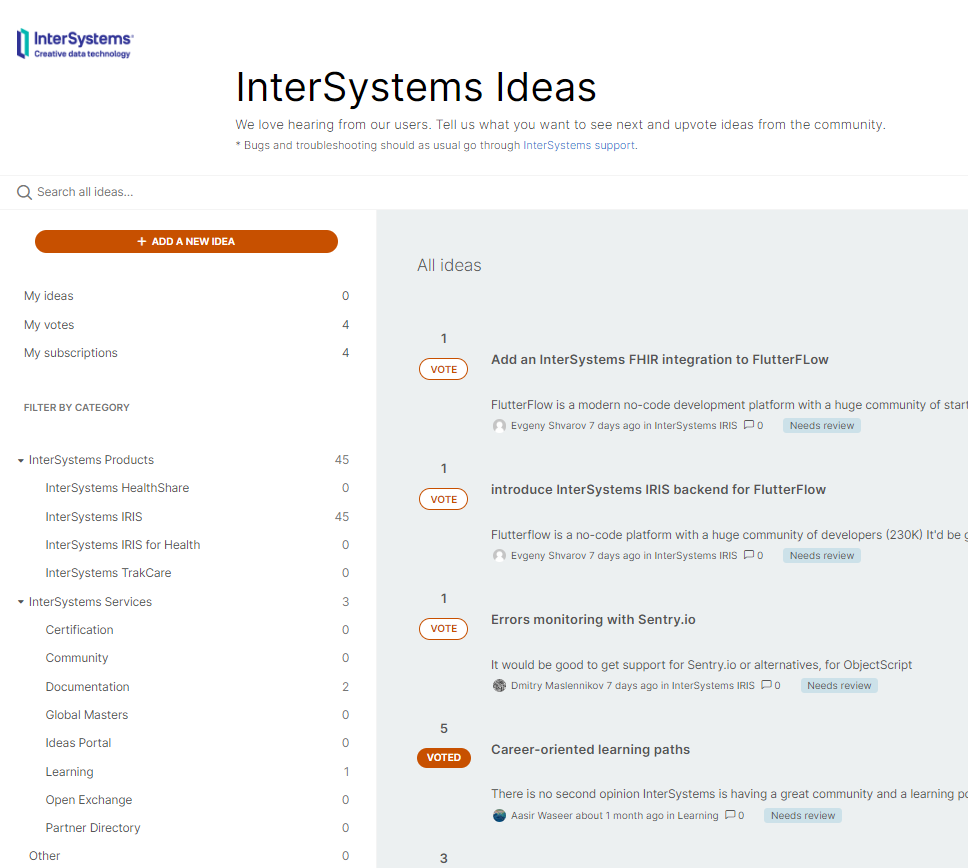Open comments icon on Sentry.io idea
The height and width of the screenshot is (868, 968).
click(766, 685)
